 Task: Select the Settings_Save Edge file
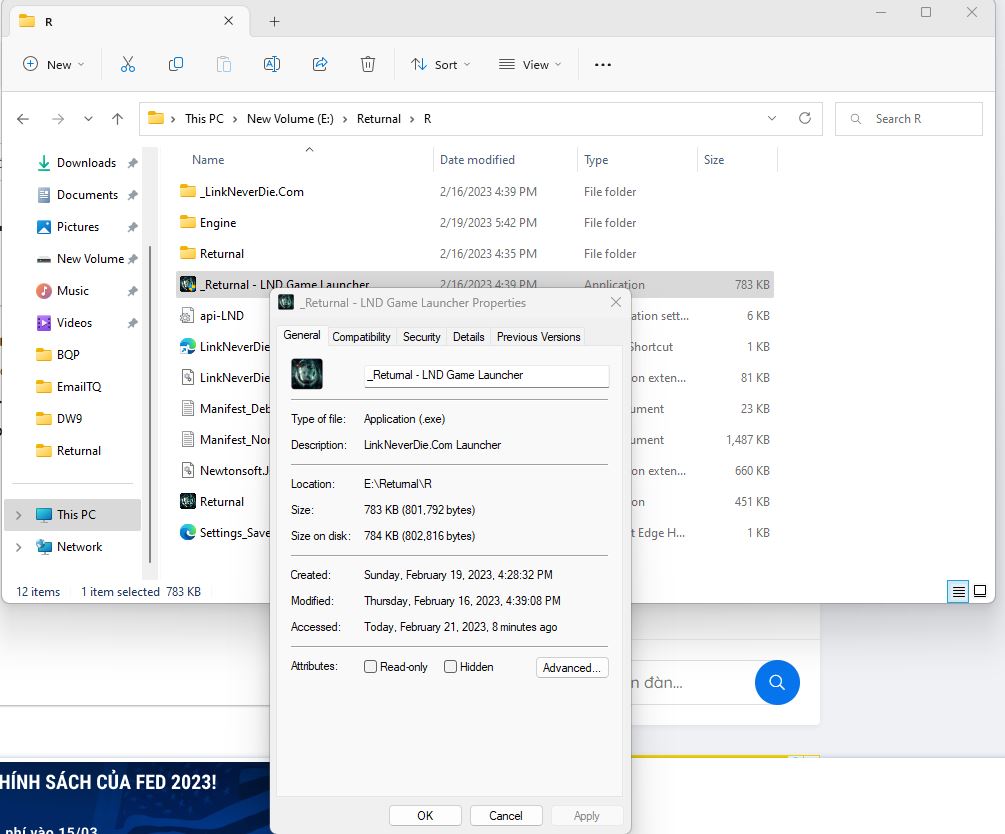[224, 532]
